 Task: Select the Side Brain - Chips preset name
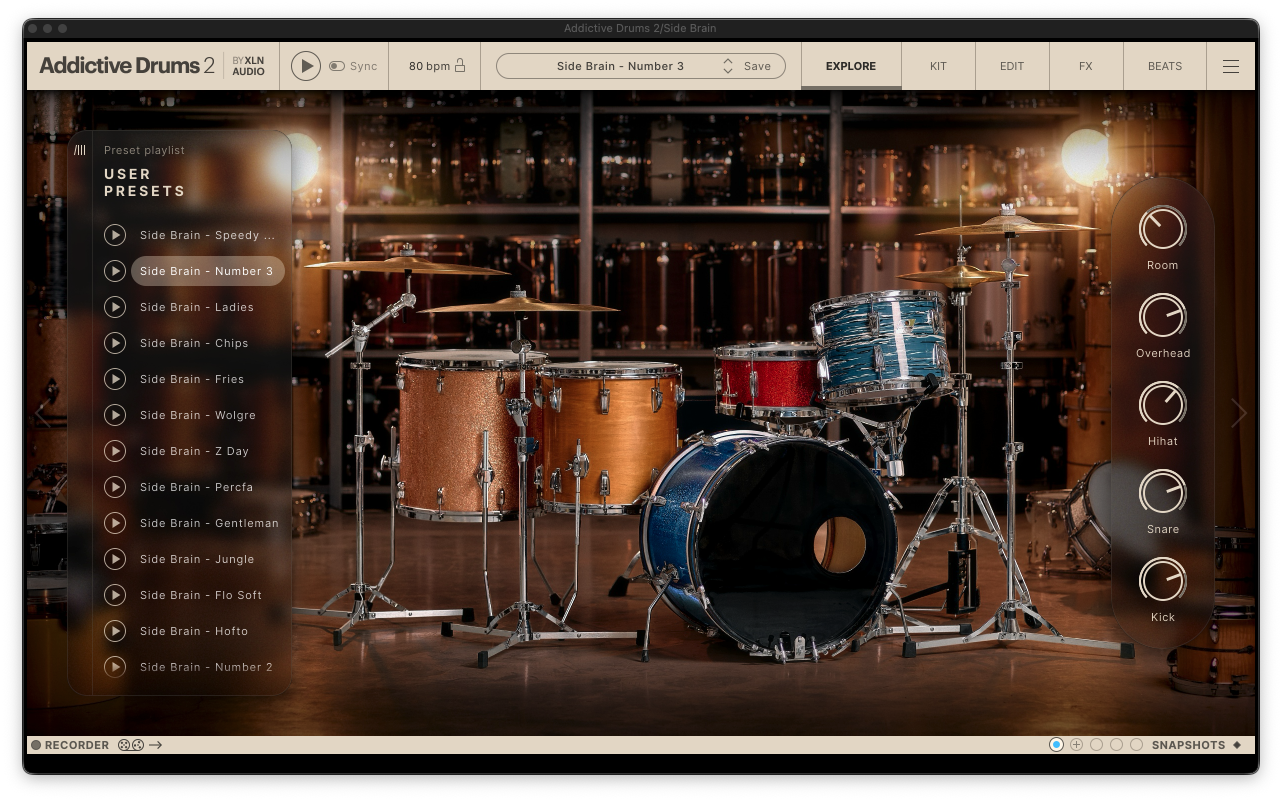coord(194,343)
